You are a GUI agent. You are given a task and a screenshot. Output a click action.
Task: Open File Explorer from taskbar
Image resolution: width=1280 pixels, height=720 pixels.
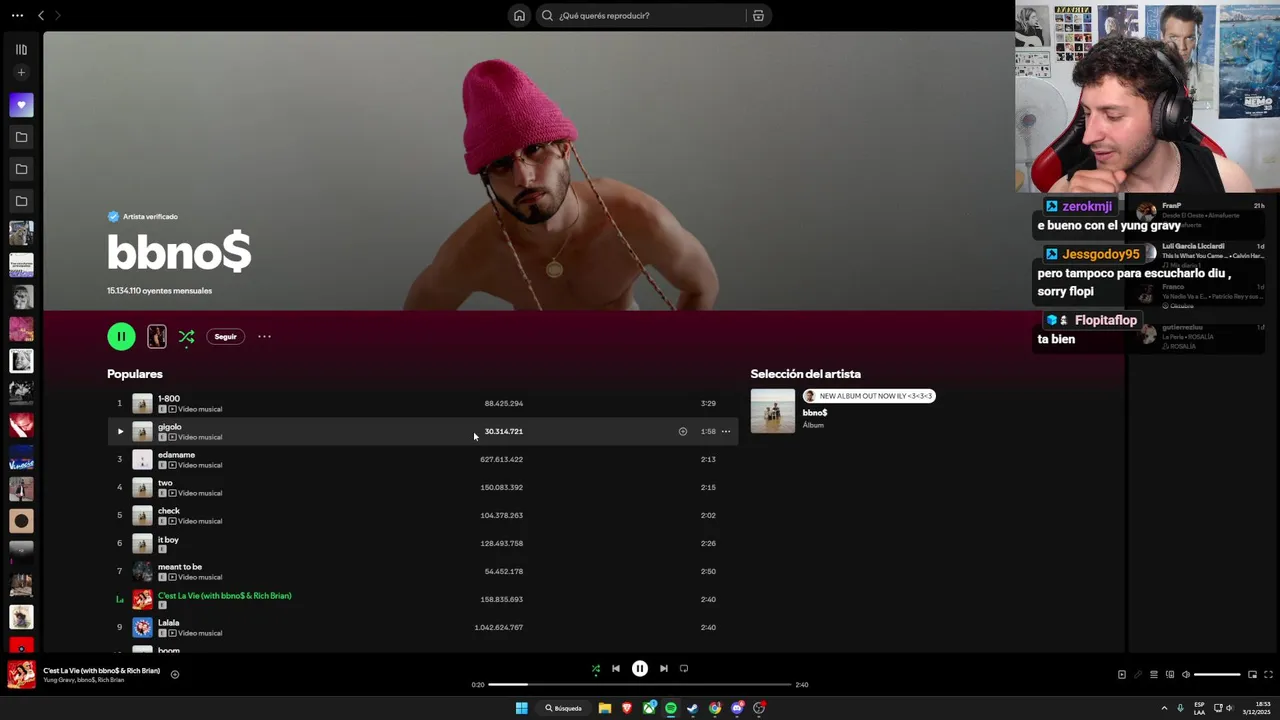pyautogui.click(x=605, y=708)
